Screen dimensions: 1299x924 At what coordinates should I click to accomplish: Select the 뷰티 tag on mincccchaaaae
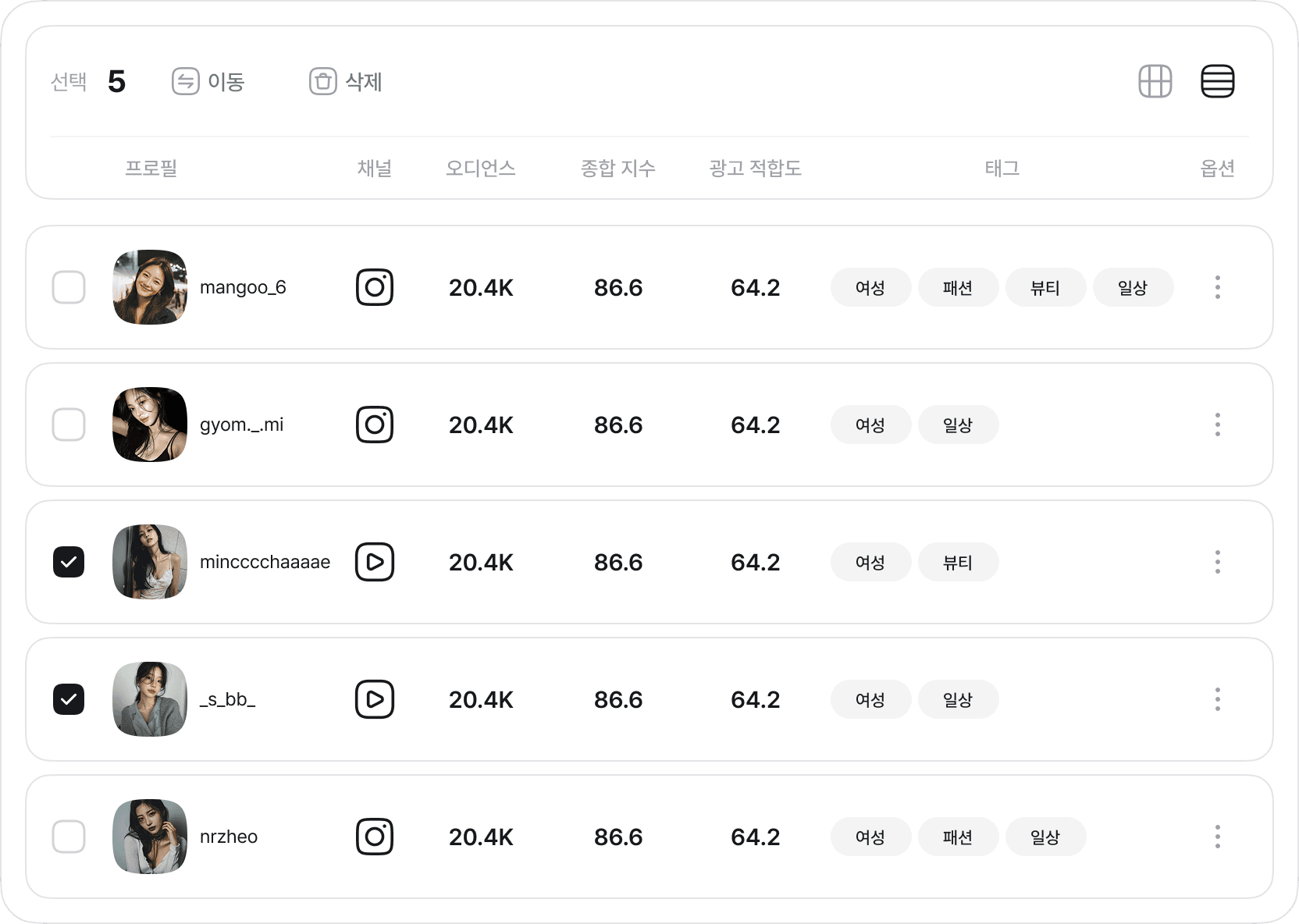958,562
